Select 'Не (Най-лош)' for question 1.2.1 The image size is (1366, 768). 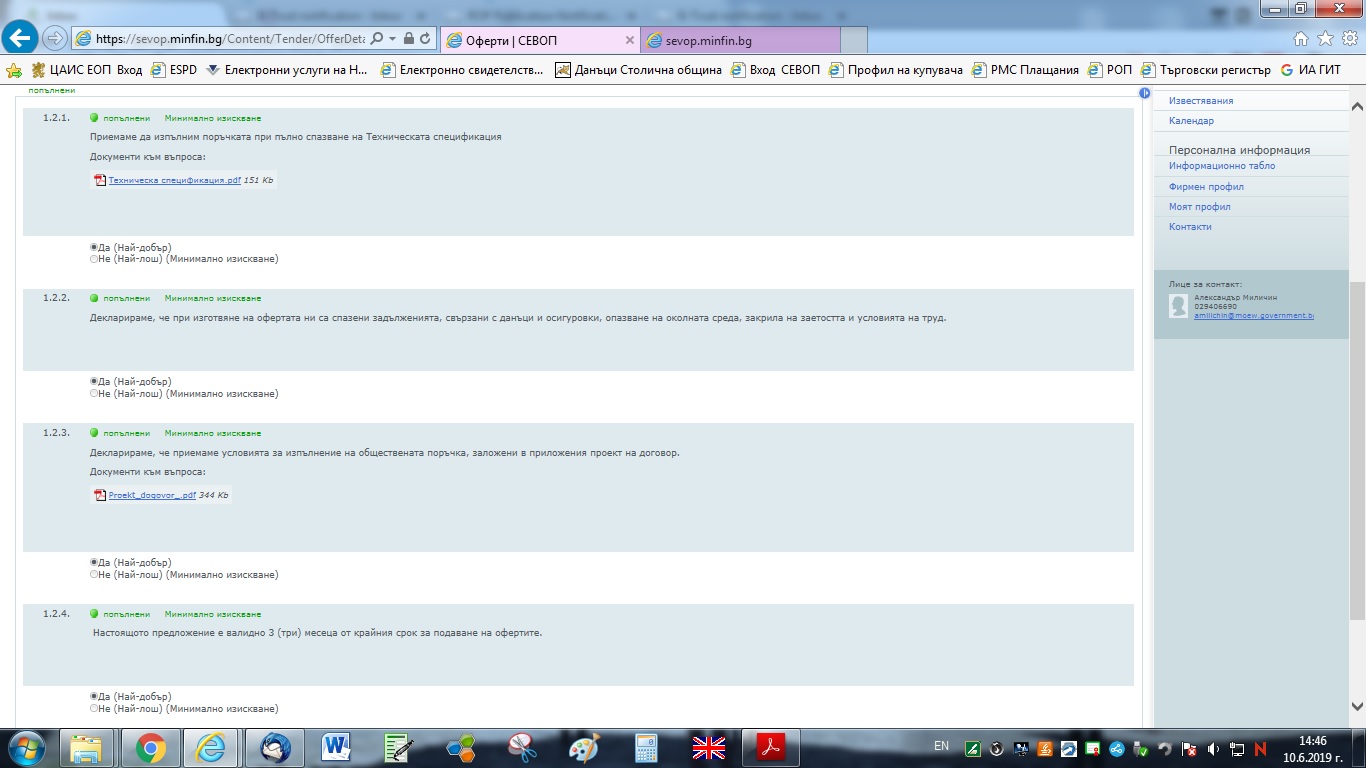pos(94,259)
